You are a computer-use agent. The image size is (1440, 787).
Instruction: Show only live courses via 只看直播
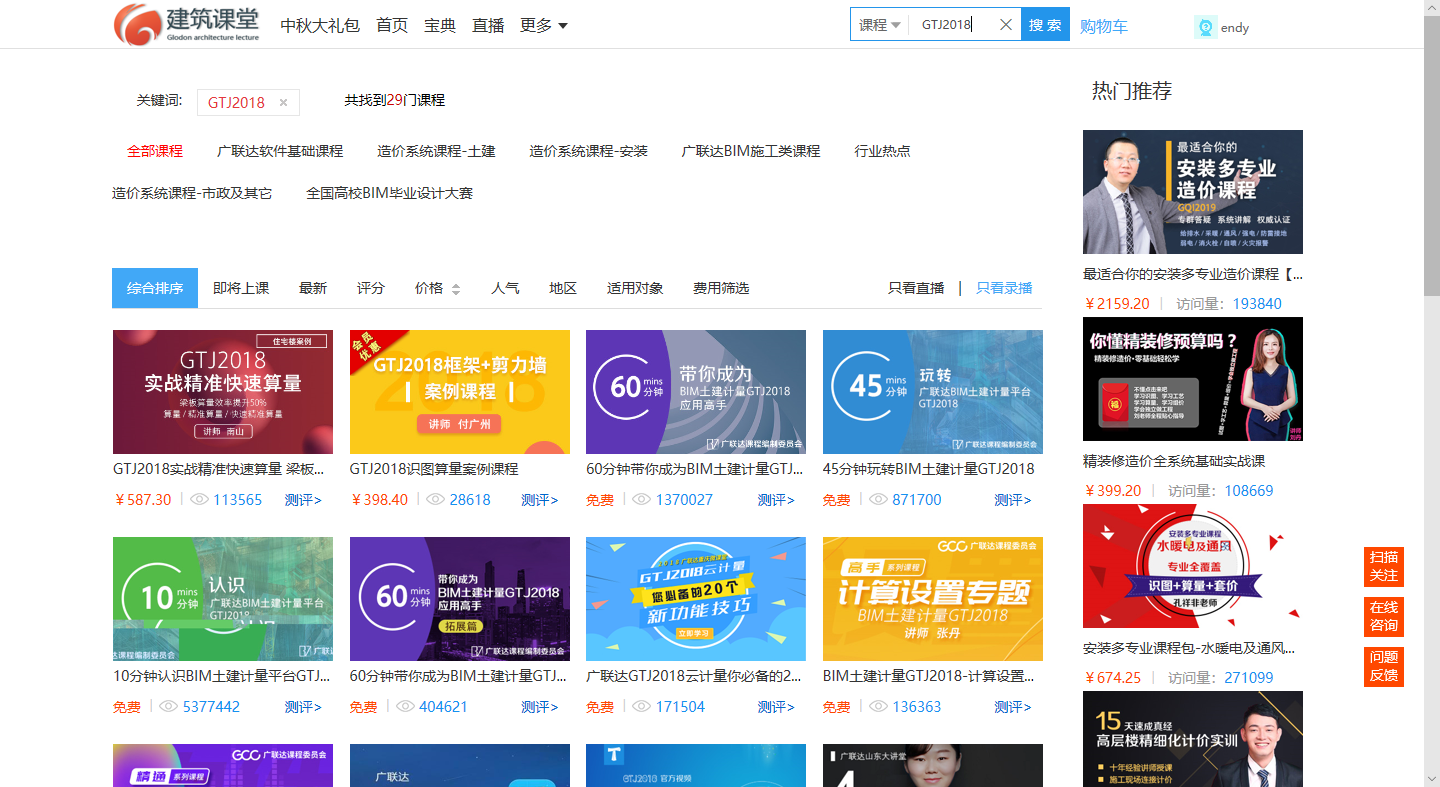click(x=916, y=288)
